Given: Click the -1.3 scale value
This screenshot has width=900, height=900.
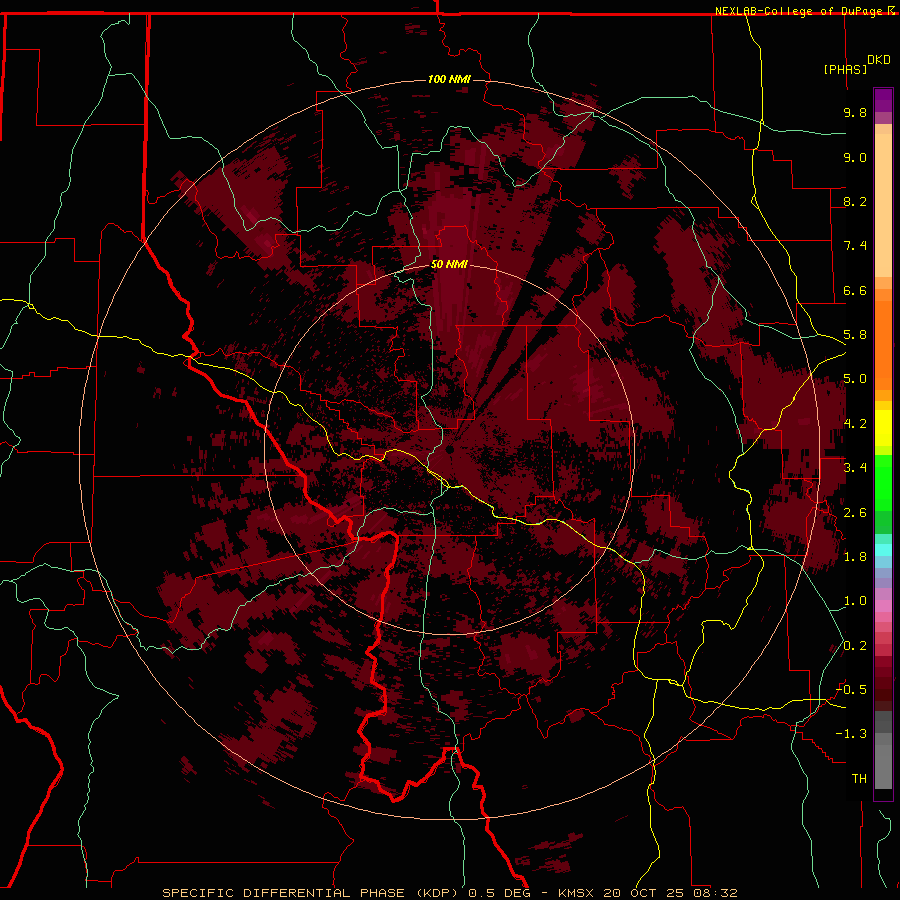Looking at the screenshot, I should pyautogui.click(x=851, y=734).
